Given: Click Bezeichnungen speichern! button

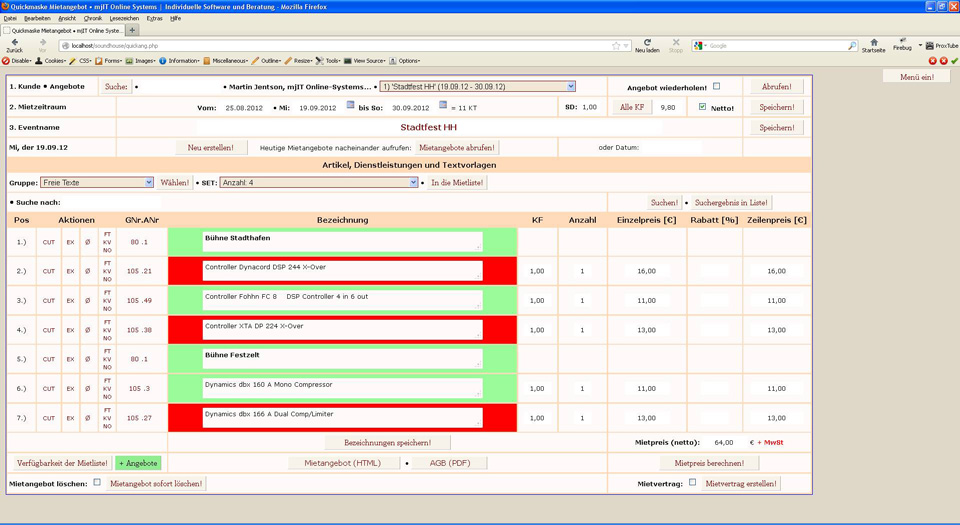Looking at the screenshot, I should pyautogui.click(x=388, y=442).
